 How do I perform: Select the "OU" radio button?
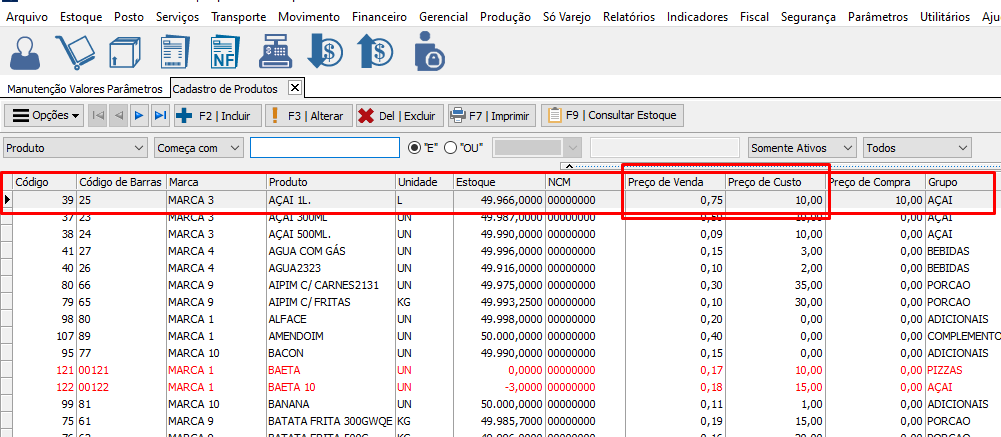(450, 148)
